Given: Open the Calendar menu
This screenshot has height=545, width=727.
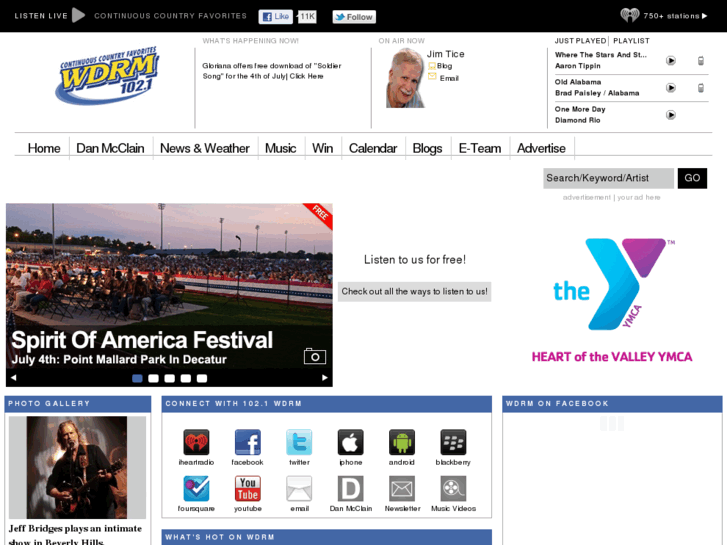Looking at the screenshot, I should (373, 148).
